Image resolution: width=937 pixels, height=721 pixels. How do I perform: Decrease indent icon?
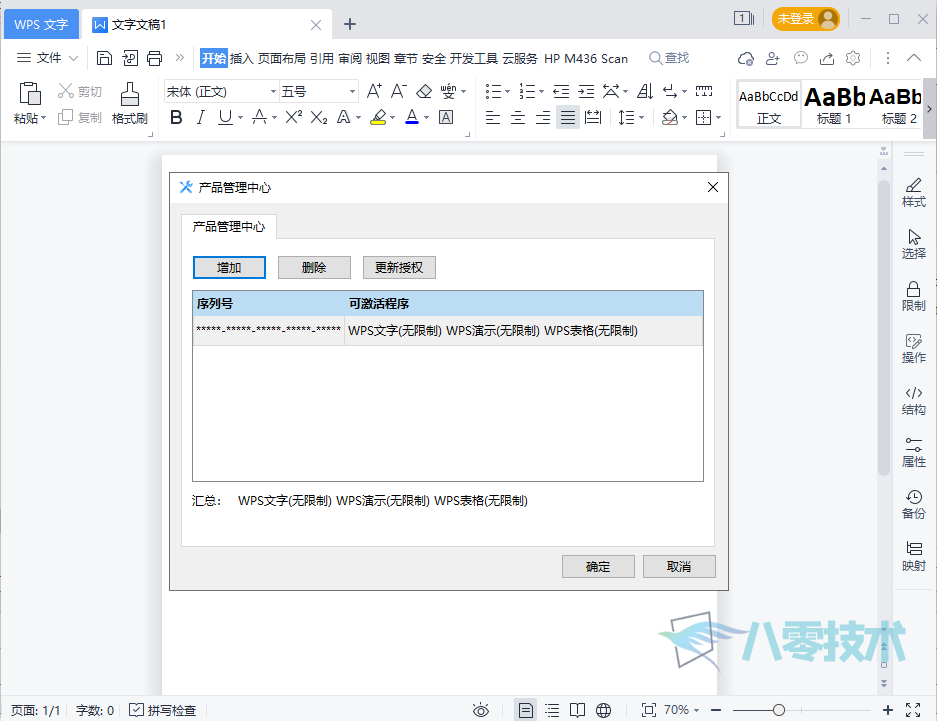pyautogui.click(x=561, y=91)
